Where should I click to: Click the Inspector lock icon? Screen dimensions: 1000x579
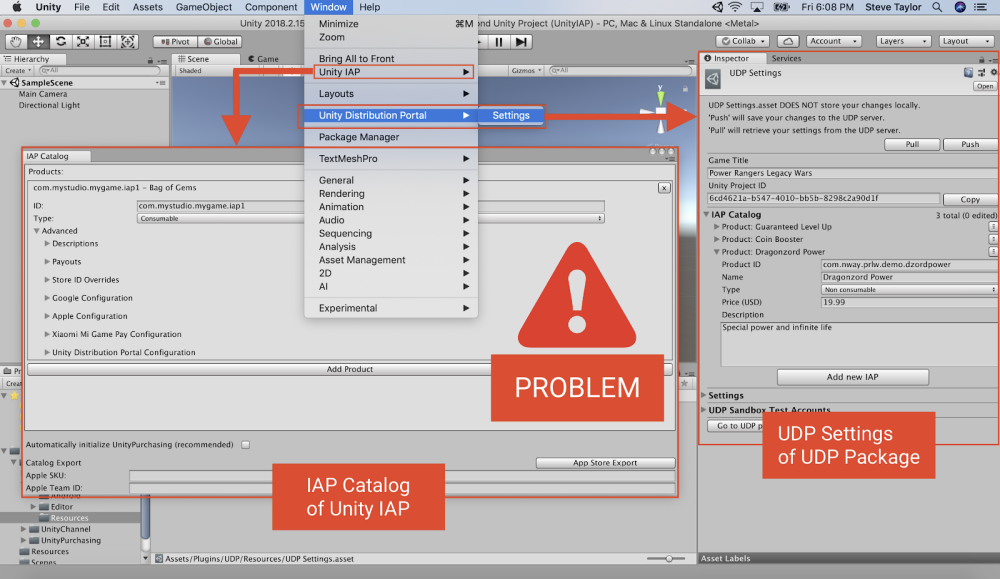click(x=982, y=60)
